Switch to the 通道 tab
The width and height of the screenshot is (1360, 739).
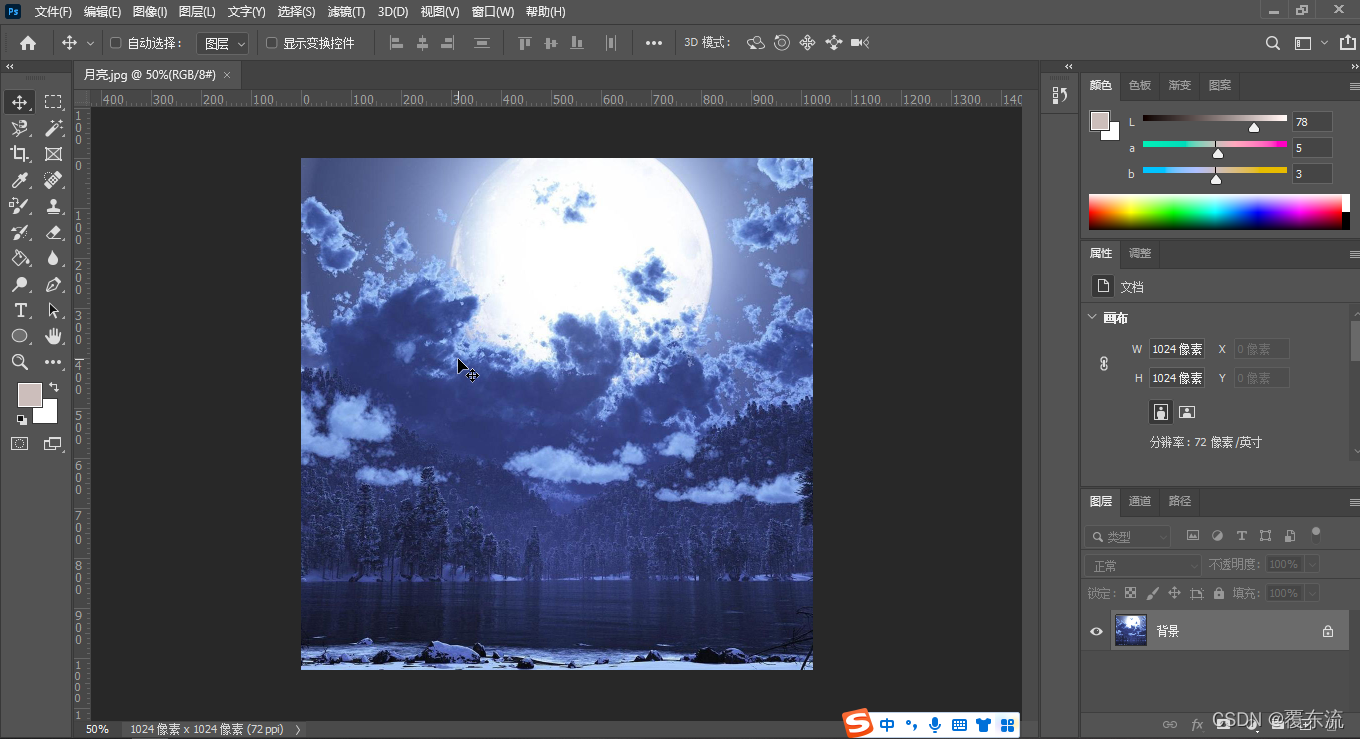point(1140,501)
